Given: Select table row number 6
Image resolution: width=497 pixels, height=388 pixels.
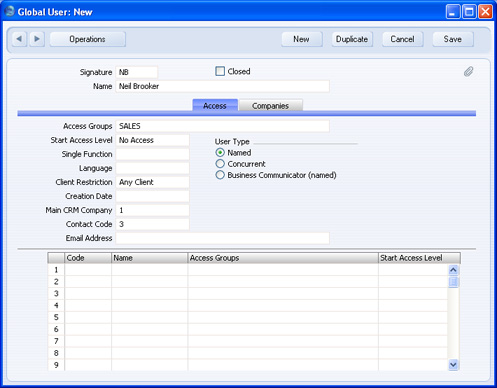Looking at the screenshot, I should 56,329.
